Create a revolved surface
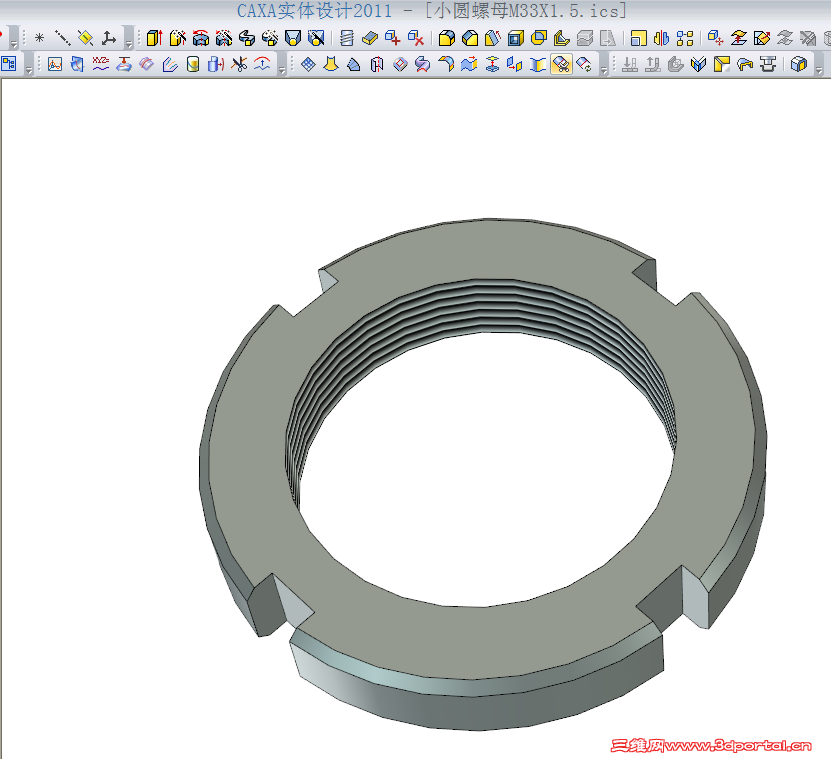The height and width of the screenshot is (759, 831). tap(377, 64)
